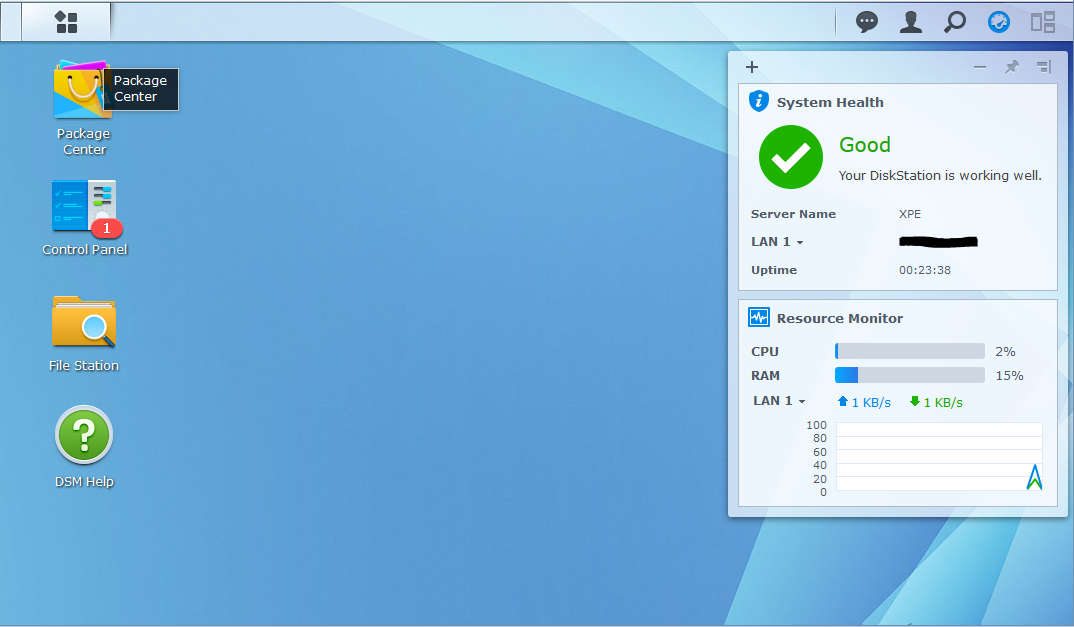
Task: Open the pilot view layout icon
Action: point(1042,22)
